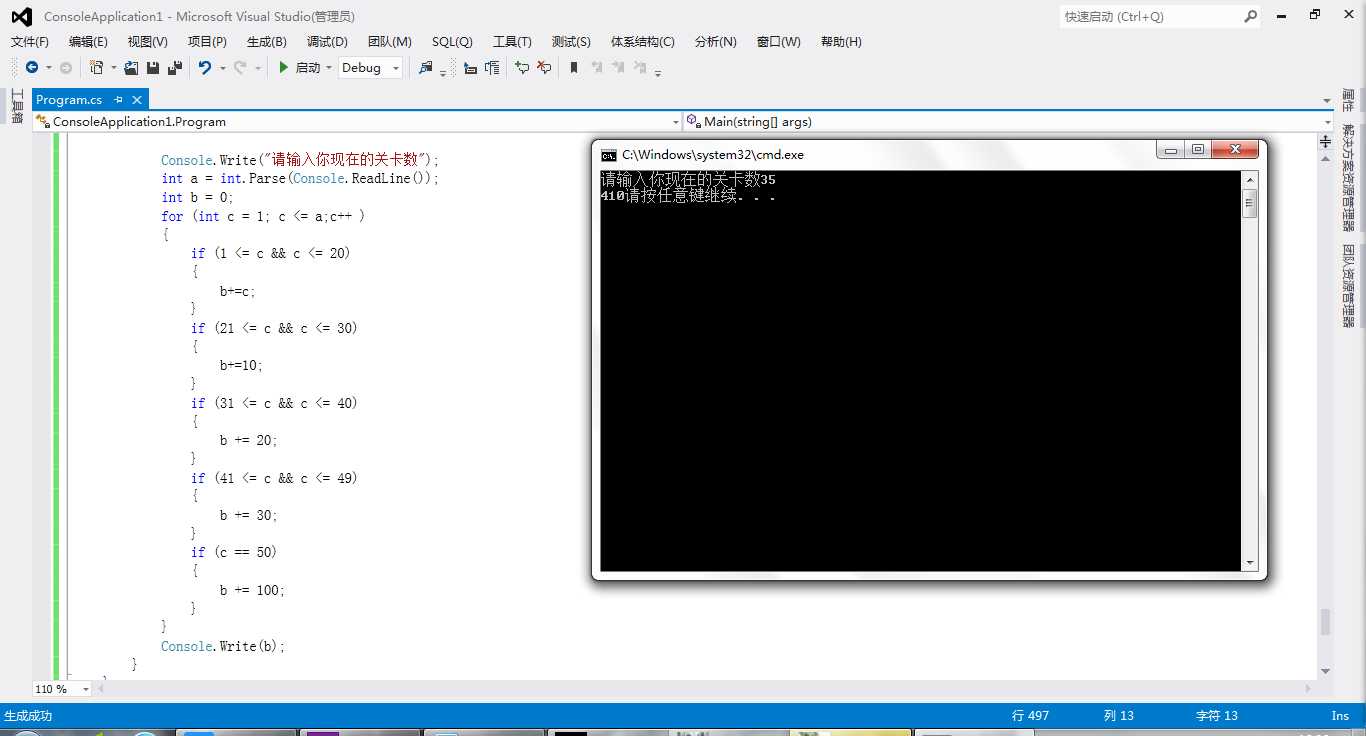Click the code editor vertical scrollbar thumb
The image size is (1366, 736).
(1326, 621)
